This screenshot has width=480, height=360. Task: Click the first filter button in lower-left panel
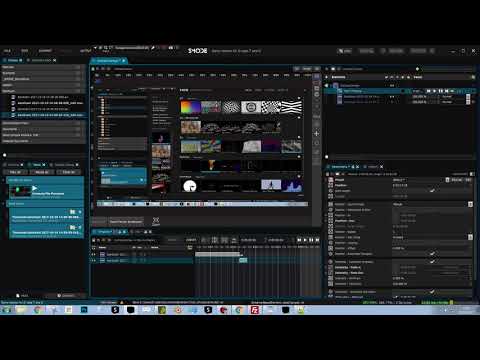point(15,172)
